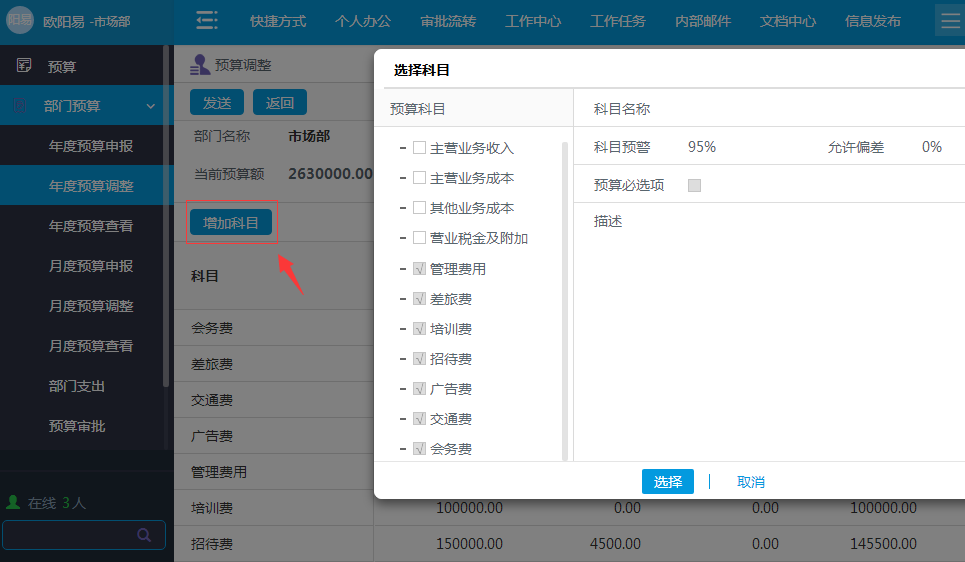
Task: Click the 145500.00 cell in 招待费 row
Action: pos(883,544)
